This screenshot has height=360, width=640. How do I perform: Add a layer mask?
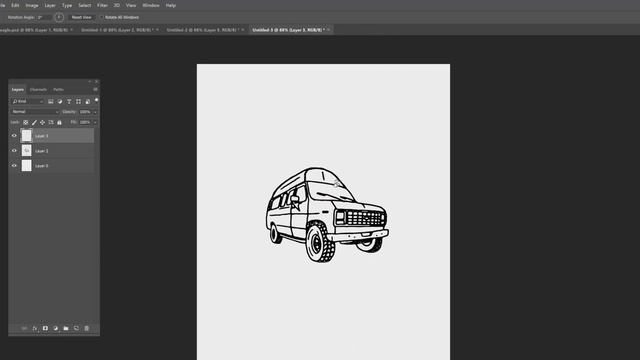(45, 328)
